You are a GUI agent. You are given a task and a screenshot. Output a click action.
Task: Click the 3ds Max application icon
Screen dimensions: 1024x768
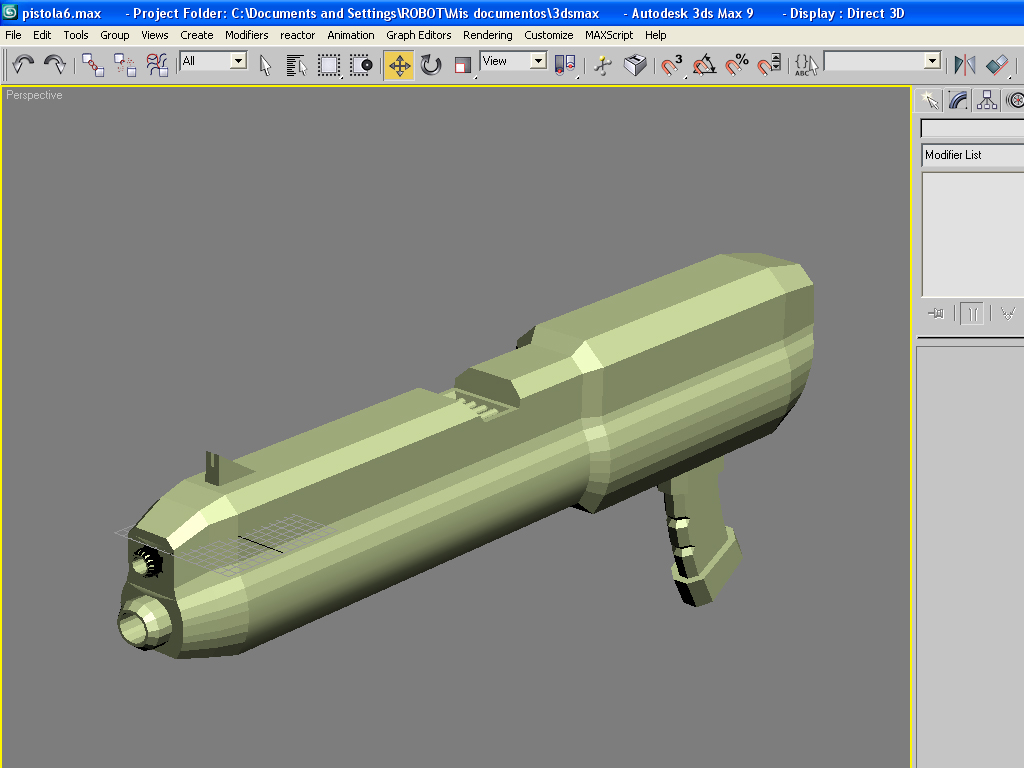point(10,12)
